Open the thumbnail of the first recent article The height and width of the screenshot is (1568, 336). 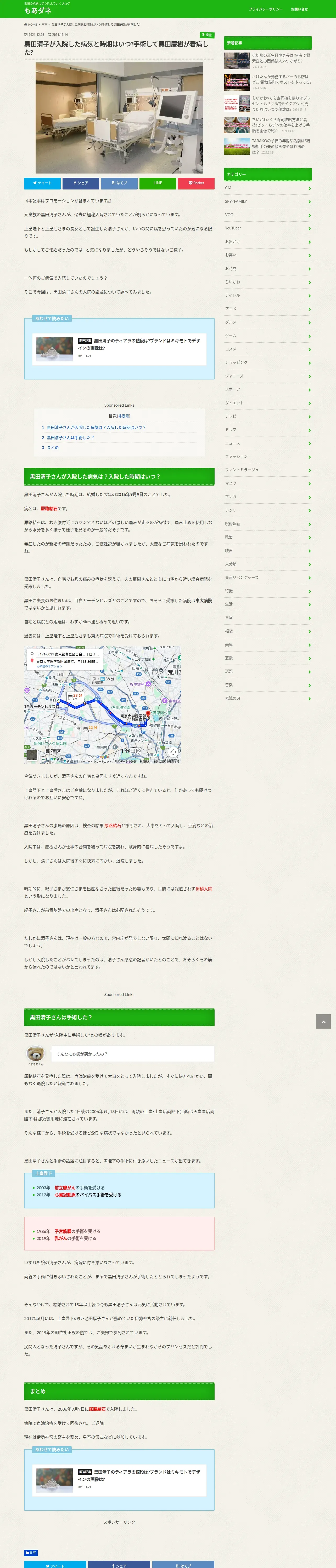point(237,61)
